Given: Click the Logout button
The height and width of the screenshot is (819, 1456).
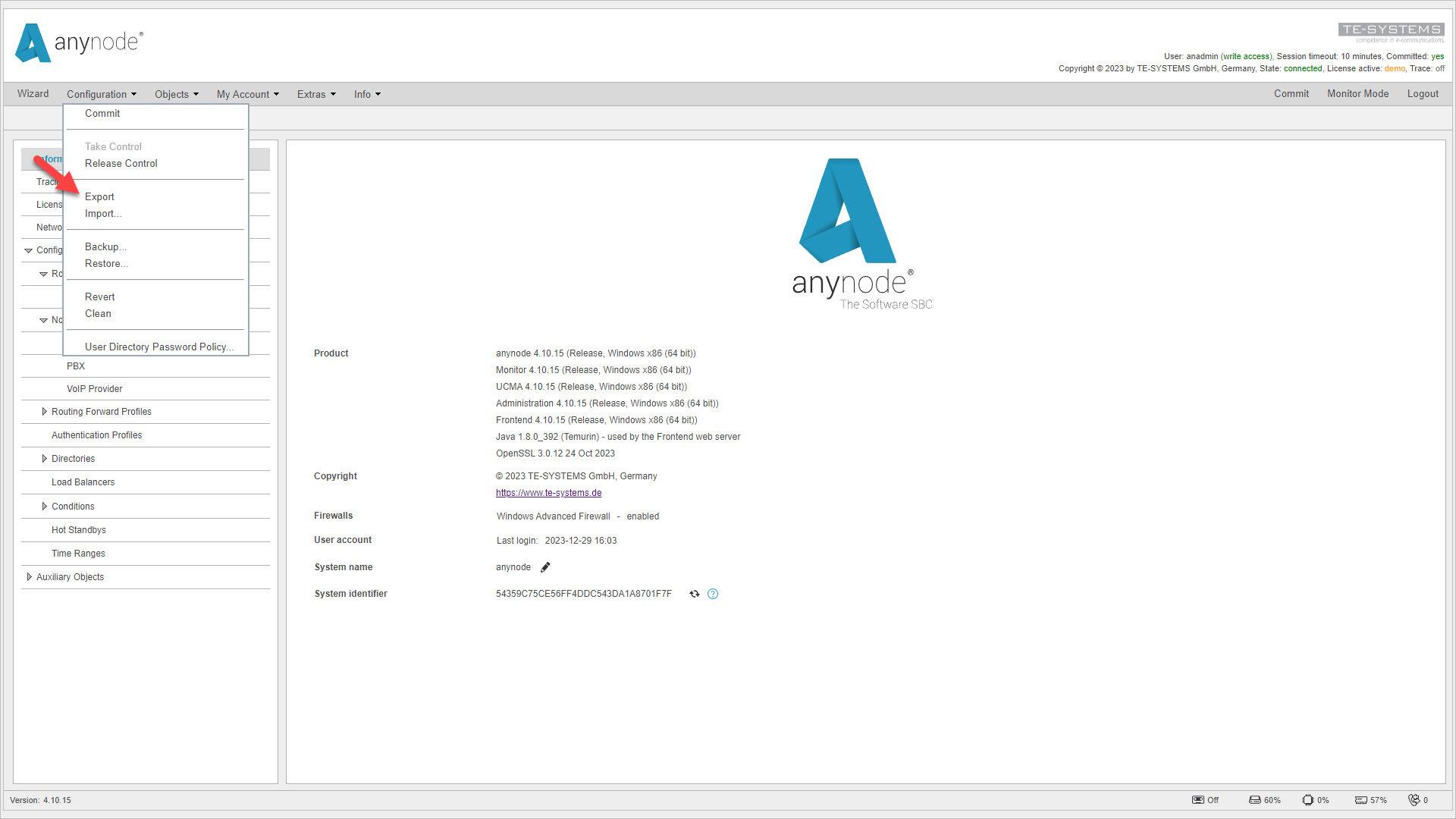Looking at the screenshot, I should pos(1423,94).
